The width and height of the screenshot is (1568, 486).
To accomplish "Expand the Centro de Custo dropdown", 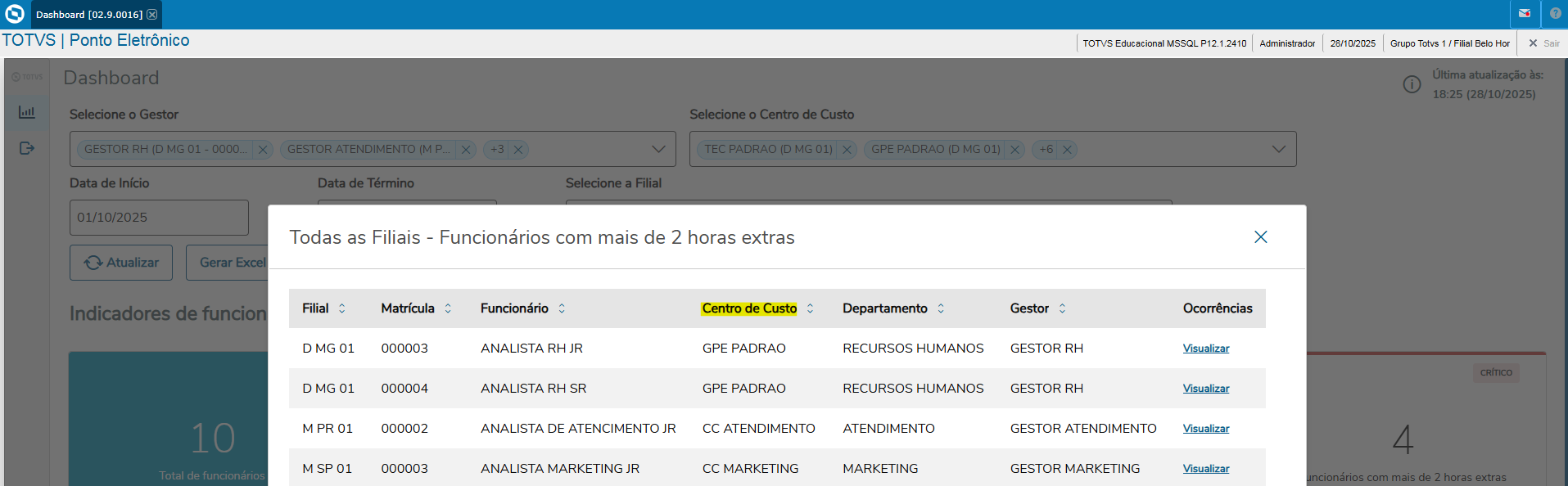I will (1278, 149).
